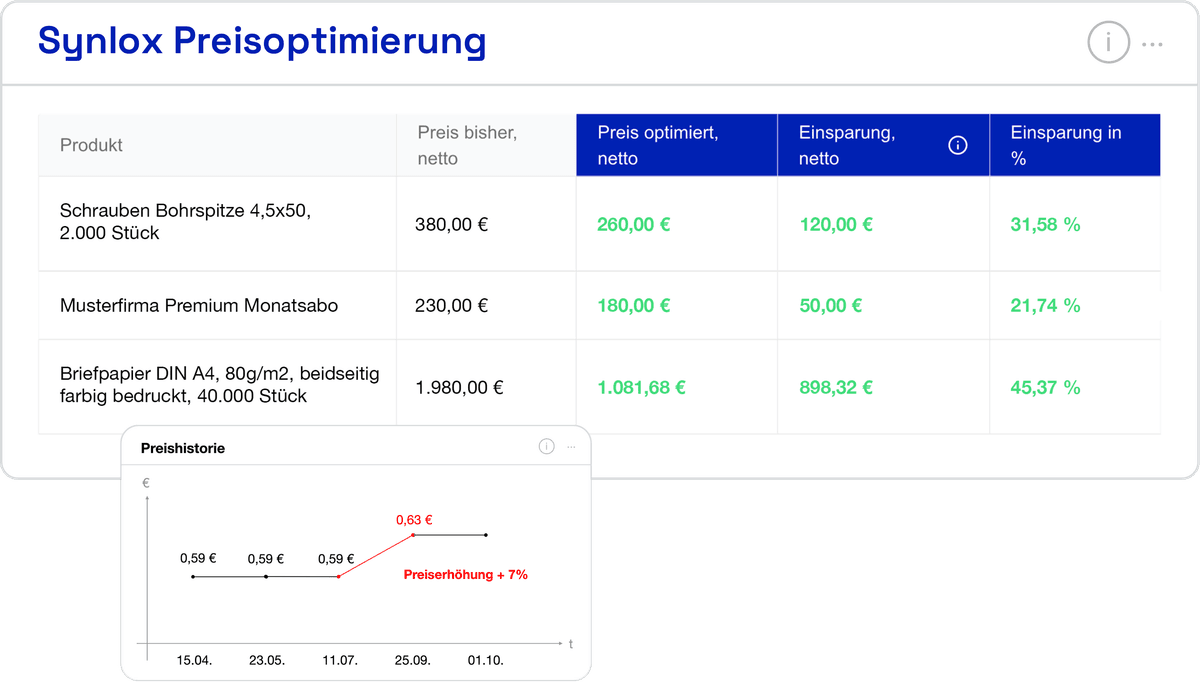The height and width of the screenshot is (682, 1200).
Task: Open the three-dot menu in the main header
Action: coord(1152,44)
